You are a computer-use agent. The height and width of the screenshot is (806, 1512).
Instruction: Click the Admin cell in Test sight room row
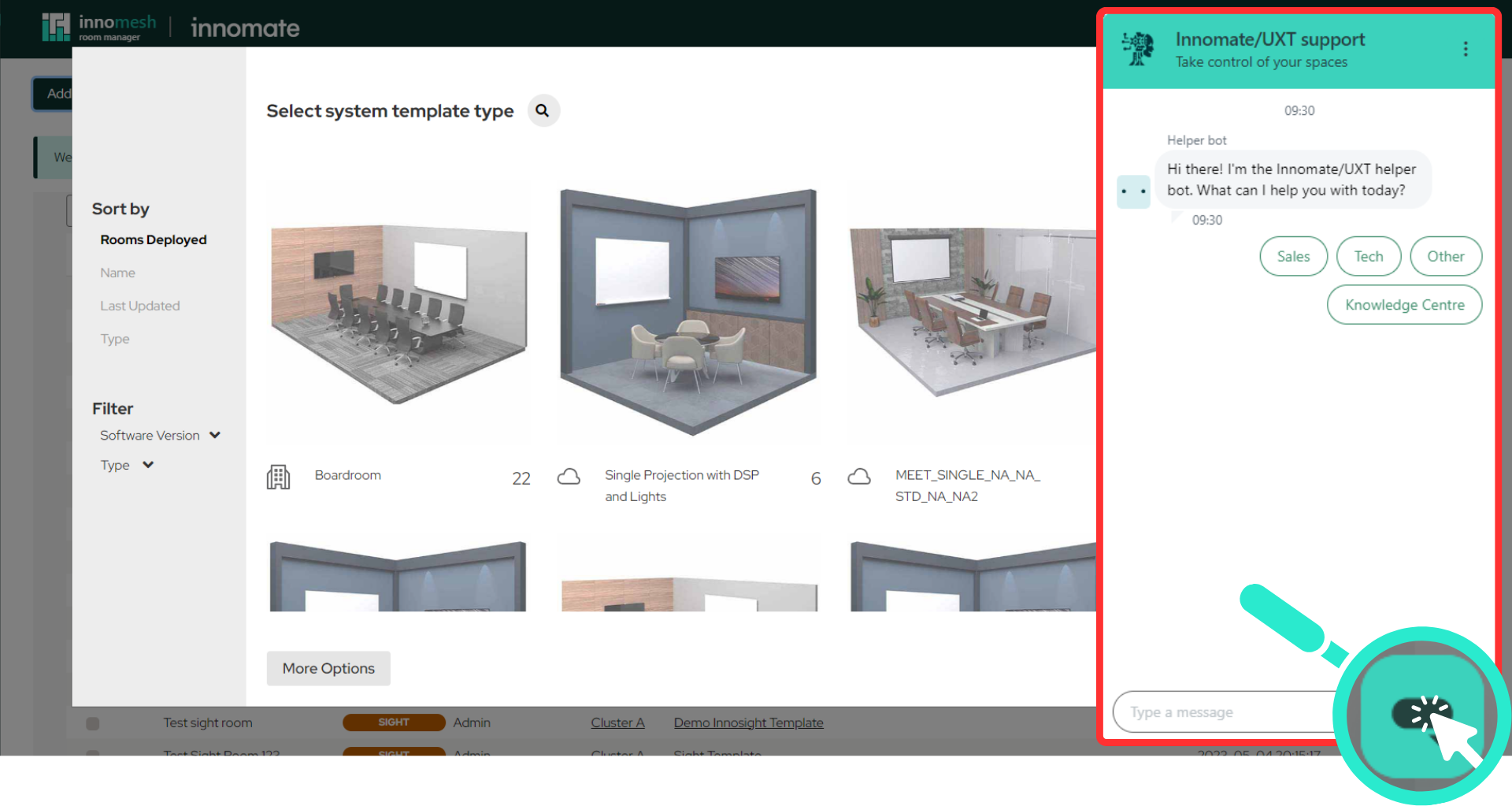coord(472,722)
